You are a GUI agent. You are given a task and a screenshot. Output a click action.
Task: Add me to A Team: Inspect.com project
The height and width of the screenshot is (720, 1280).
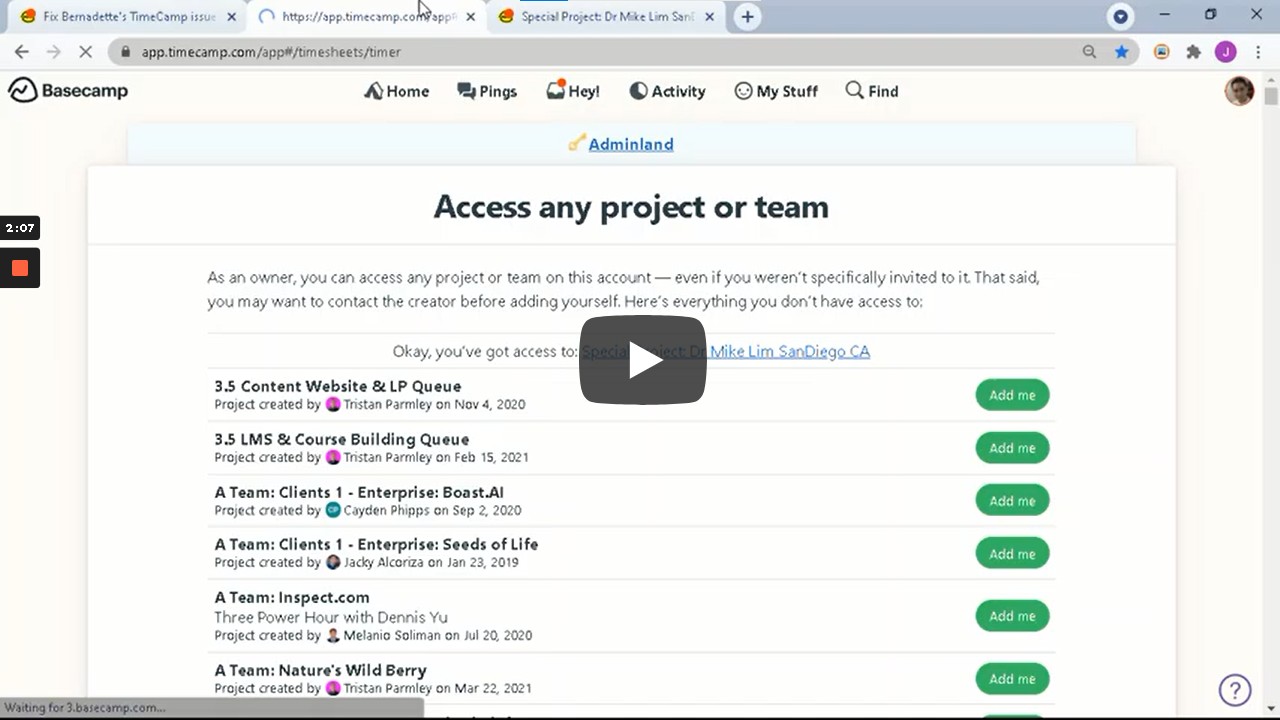tap(1012, 616)
